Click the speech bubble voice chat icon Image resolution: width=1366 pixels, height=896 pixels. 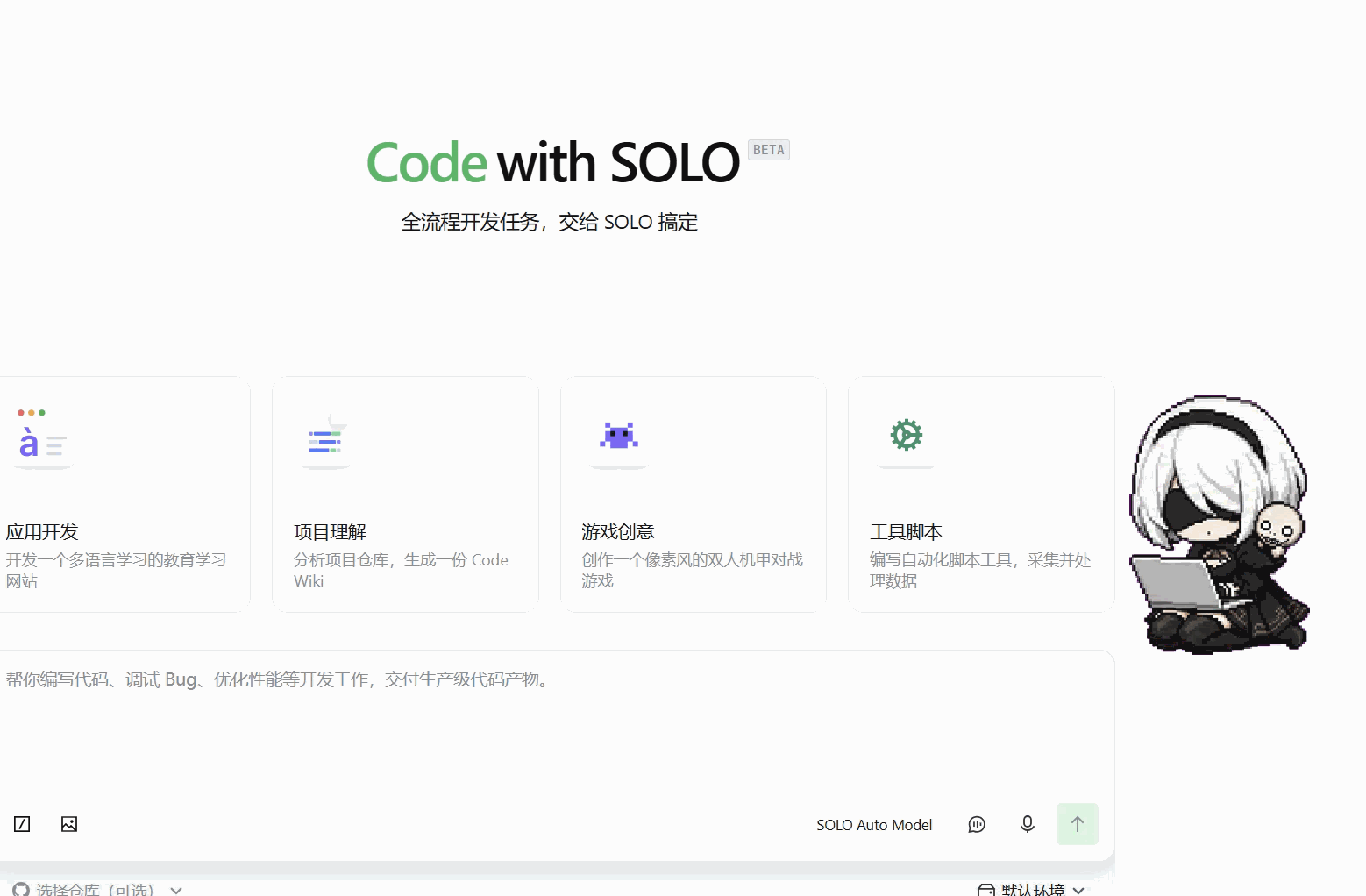(977, 824)
